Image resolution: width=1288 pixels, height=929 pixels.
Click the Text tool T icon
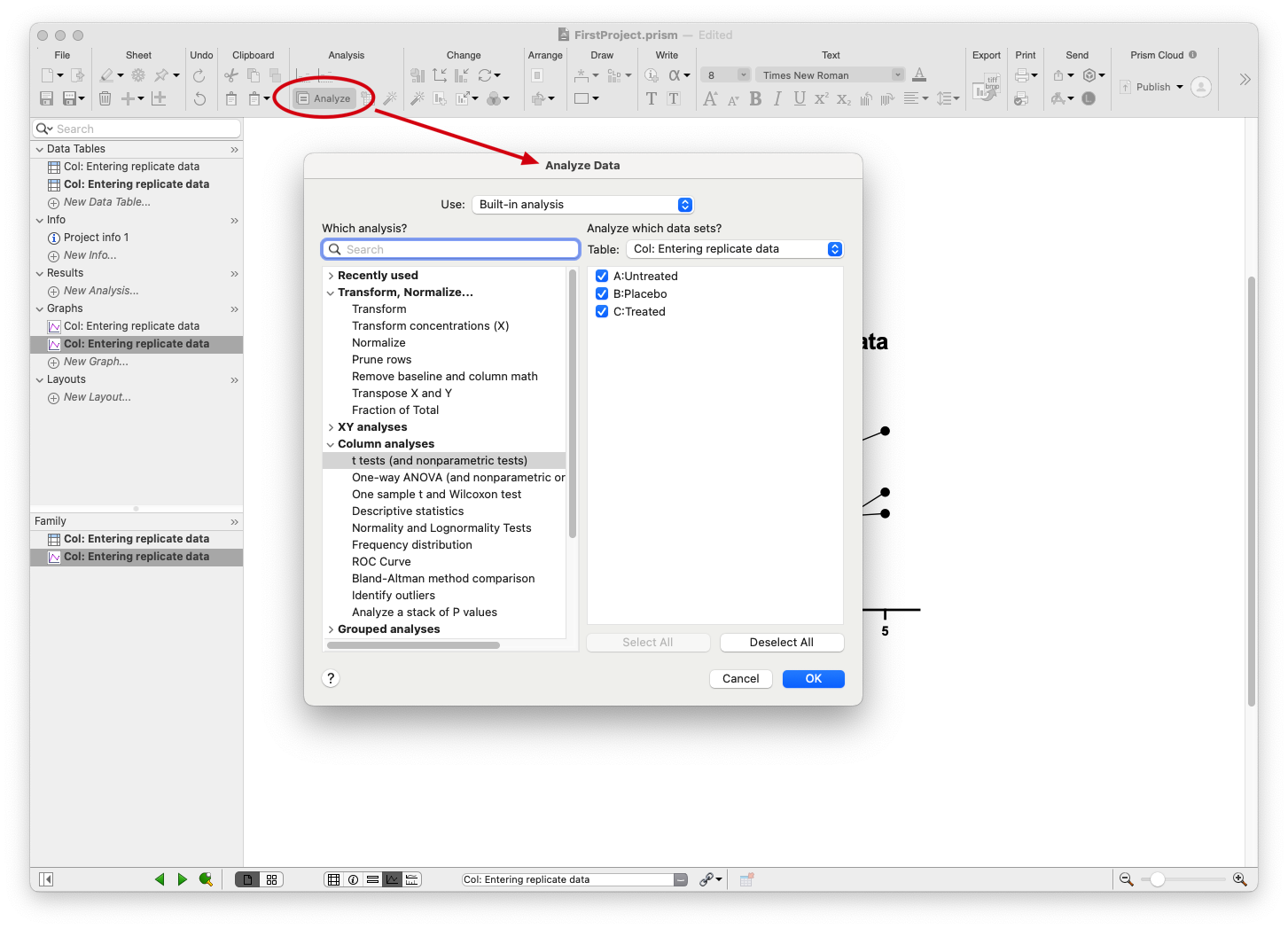pyautogui.click(x=652, y=98)
